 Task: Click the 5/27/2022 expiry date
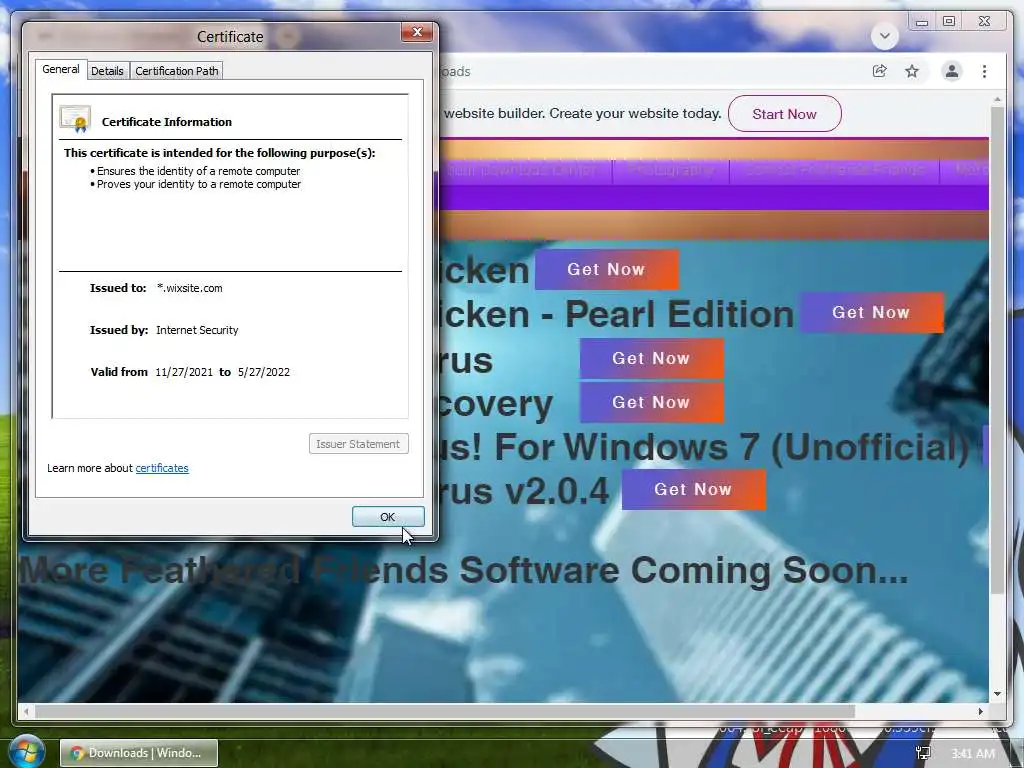264,372
